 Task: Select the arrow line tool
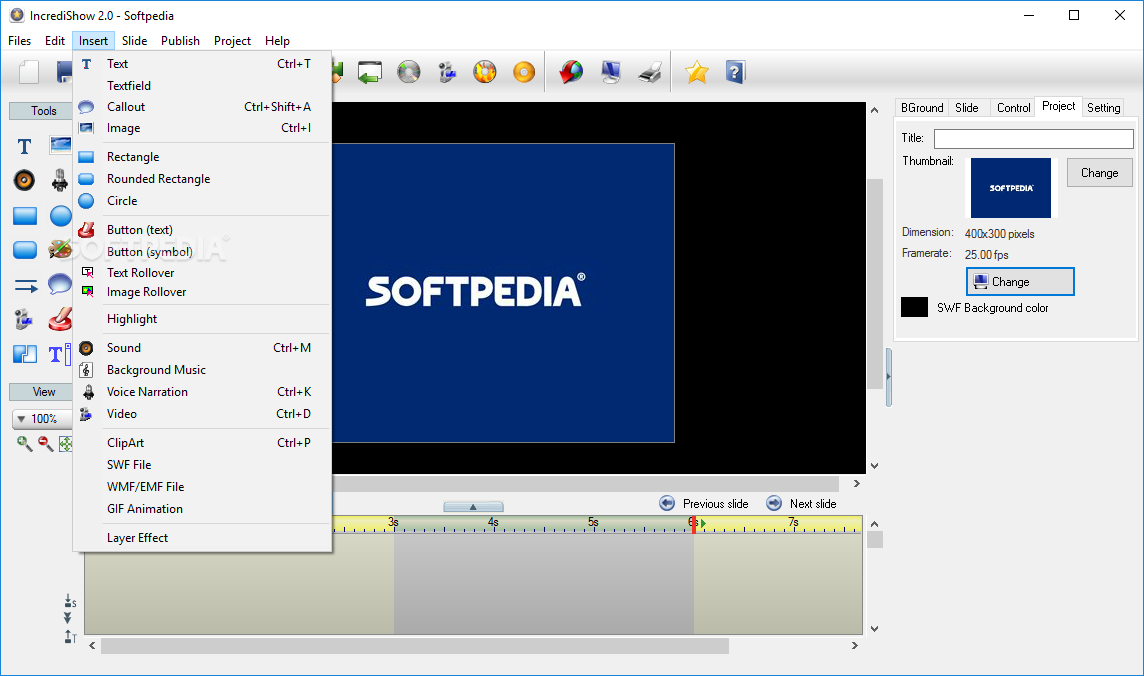26,286
